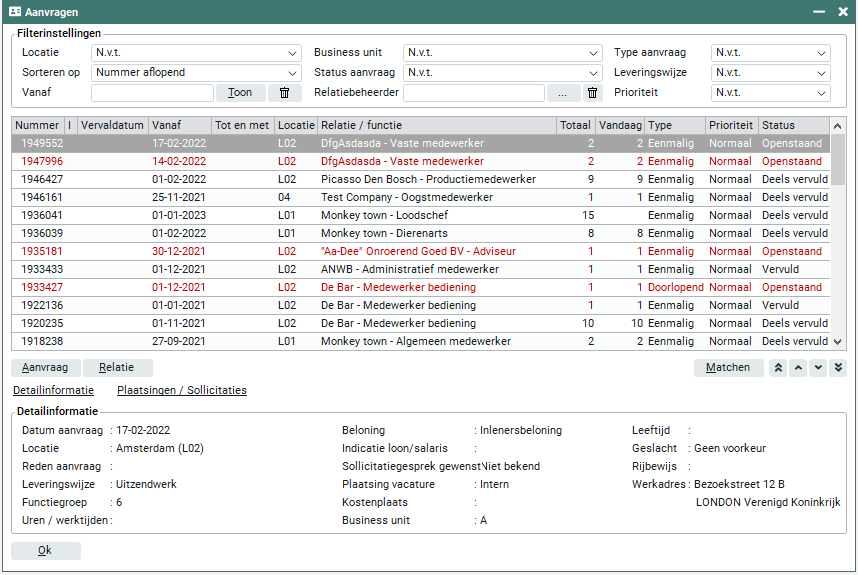This screenshot has height=575, width=858.
Task: Clear the Vanaf date with trash icon
Action: pyautogui.click(x=284, y=93)
